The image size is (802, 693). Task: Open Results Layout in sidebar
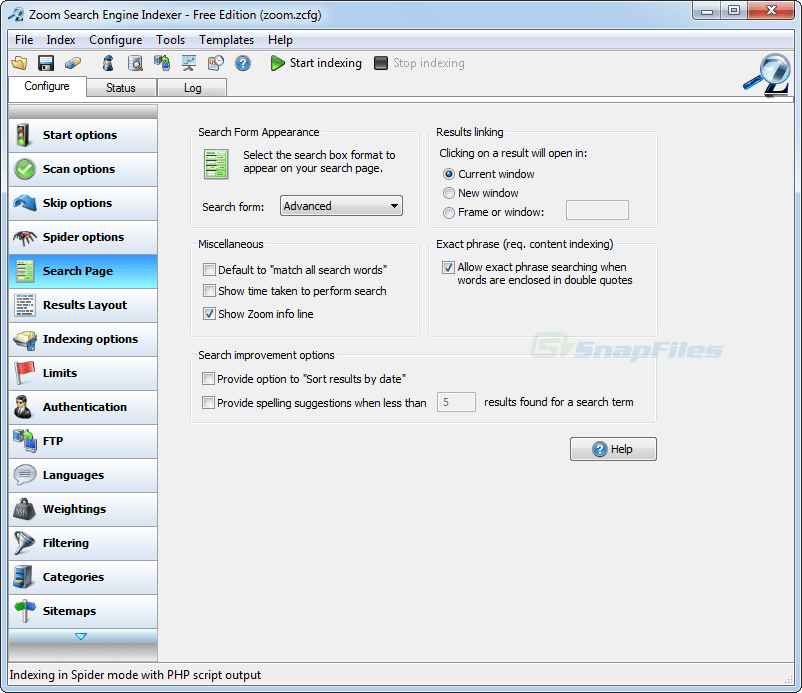click(83, 306)
